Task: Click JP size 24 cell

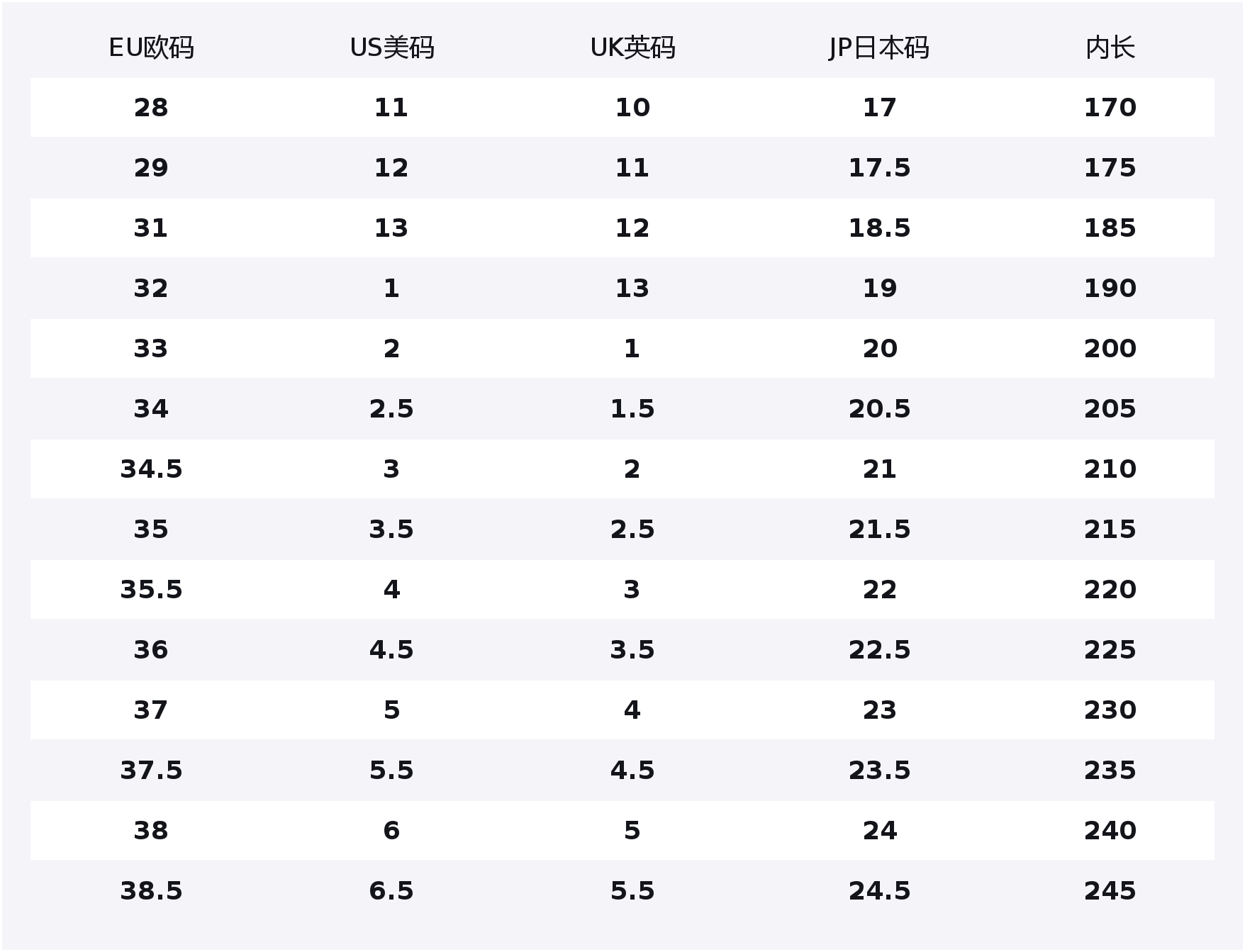Action: point(879,831)
